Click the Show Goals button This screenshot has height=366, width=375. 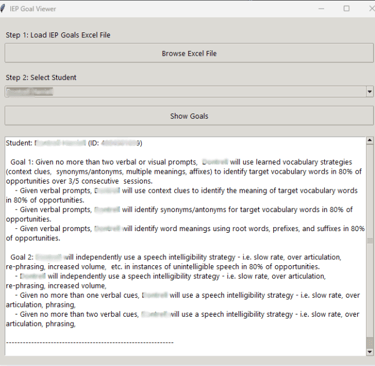pos(189,116)
